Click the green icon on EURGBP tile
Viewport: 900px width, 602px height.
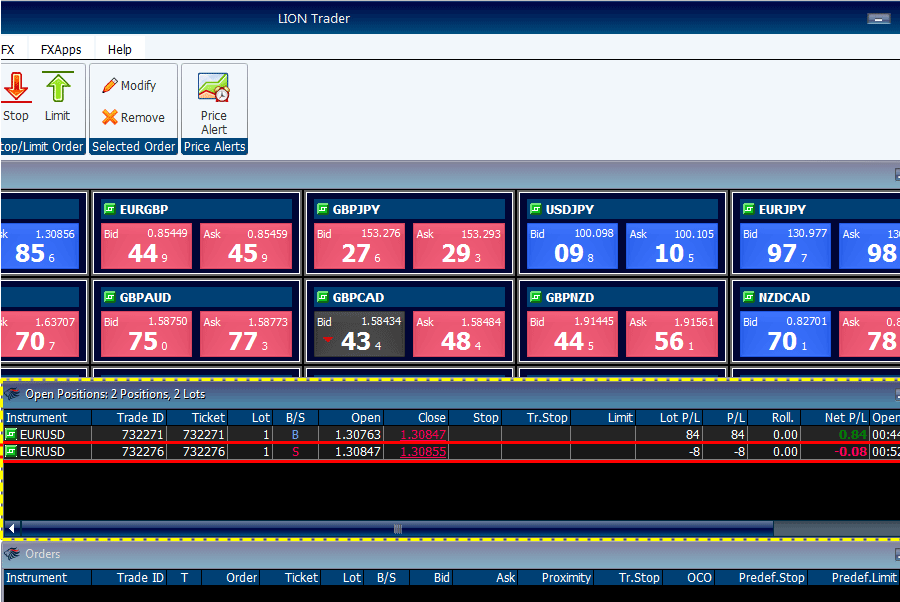click(x=109, y=209)
